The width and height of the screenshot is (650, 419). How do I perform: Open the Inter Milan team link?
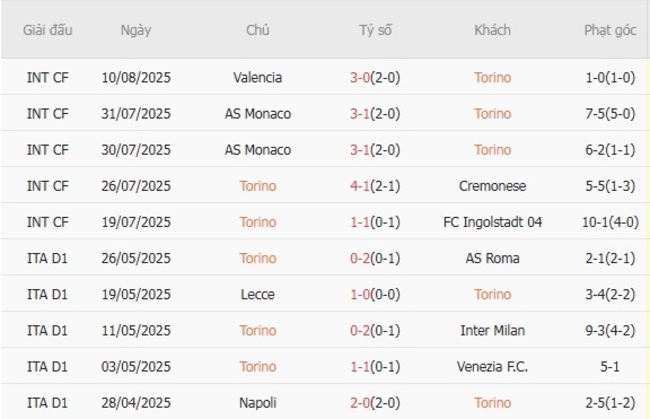pyautogui.click(x=492, y=330)
